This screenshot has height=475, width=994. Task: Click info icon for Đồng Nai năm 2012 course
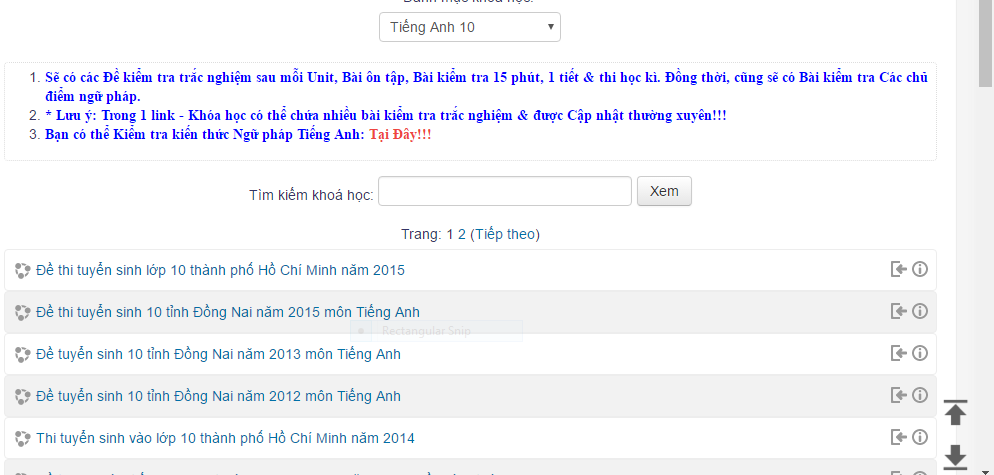920,395
